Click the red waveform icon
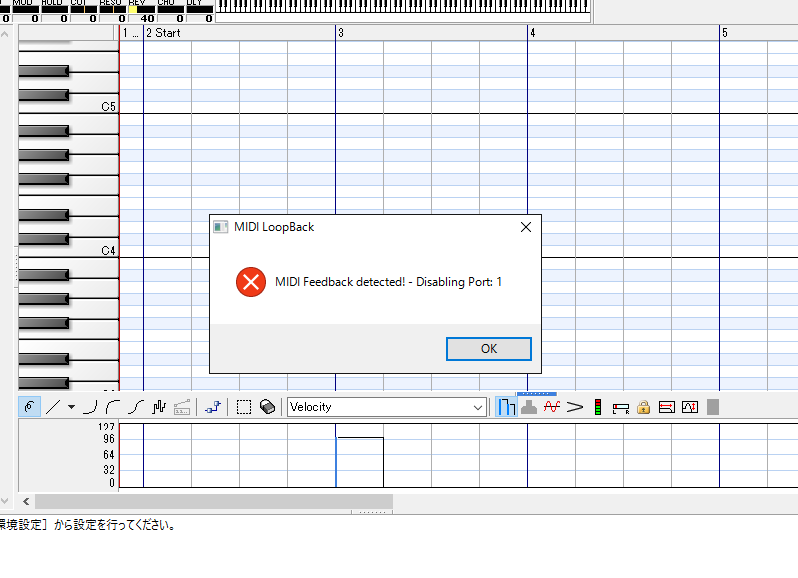The image size is (798, 578). pyautogui.click(x=552, y=407)
